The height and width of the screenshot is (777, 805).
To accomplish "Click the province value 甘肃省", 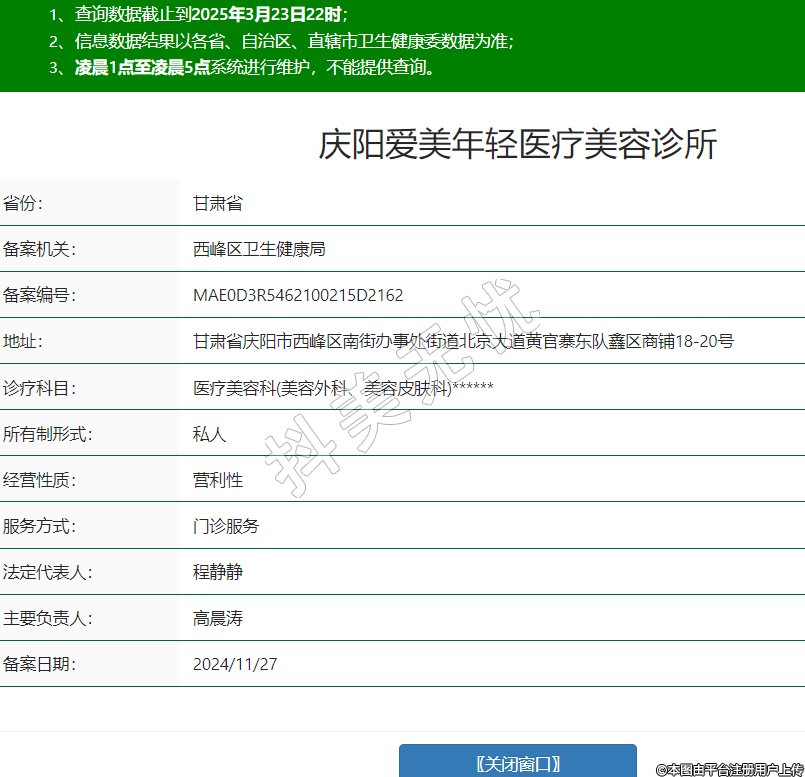I will 218,204.
